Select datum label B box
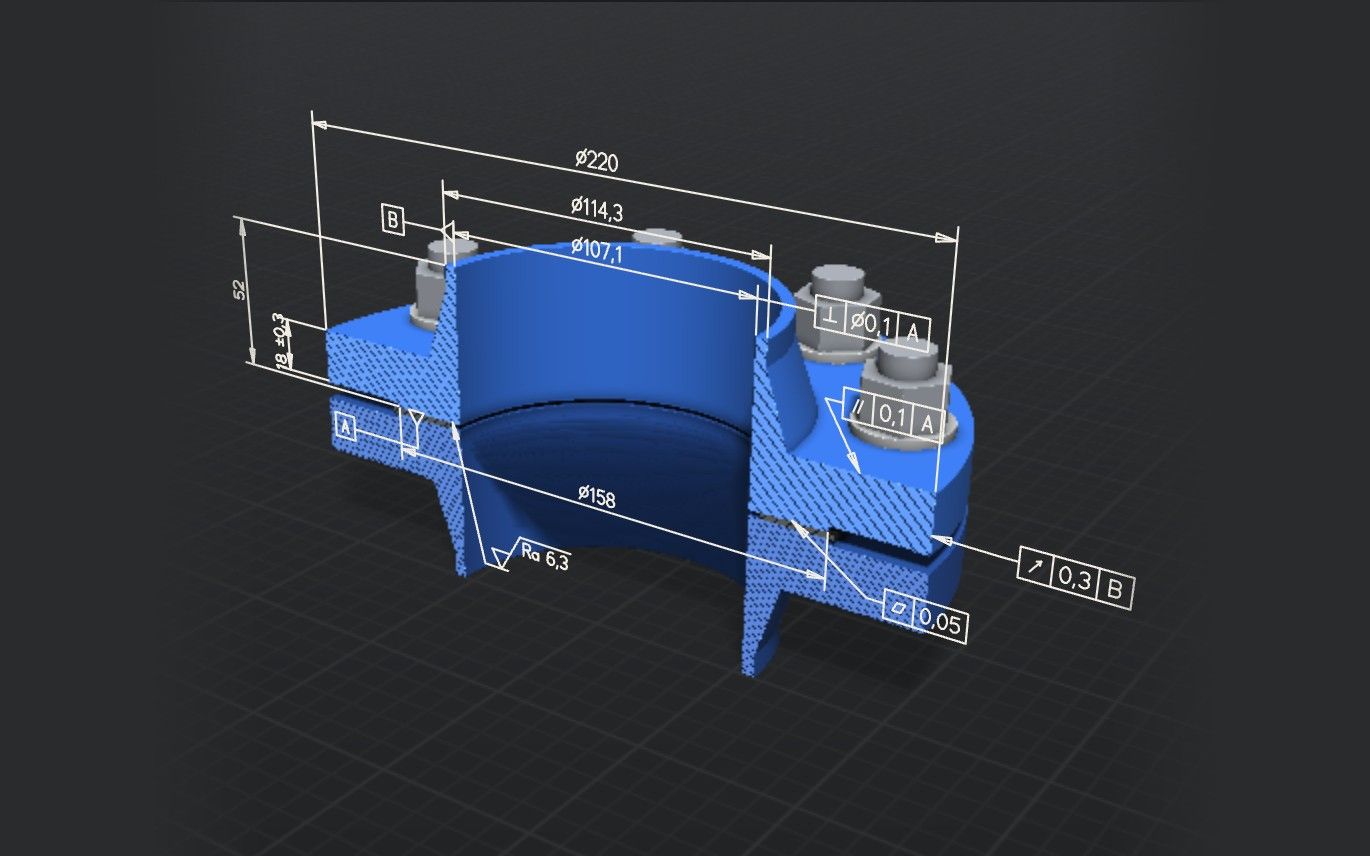 coord(393,220)
